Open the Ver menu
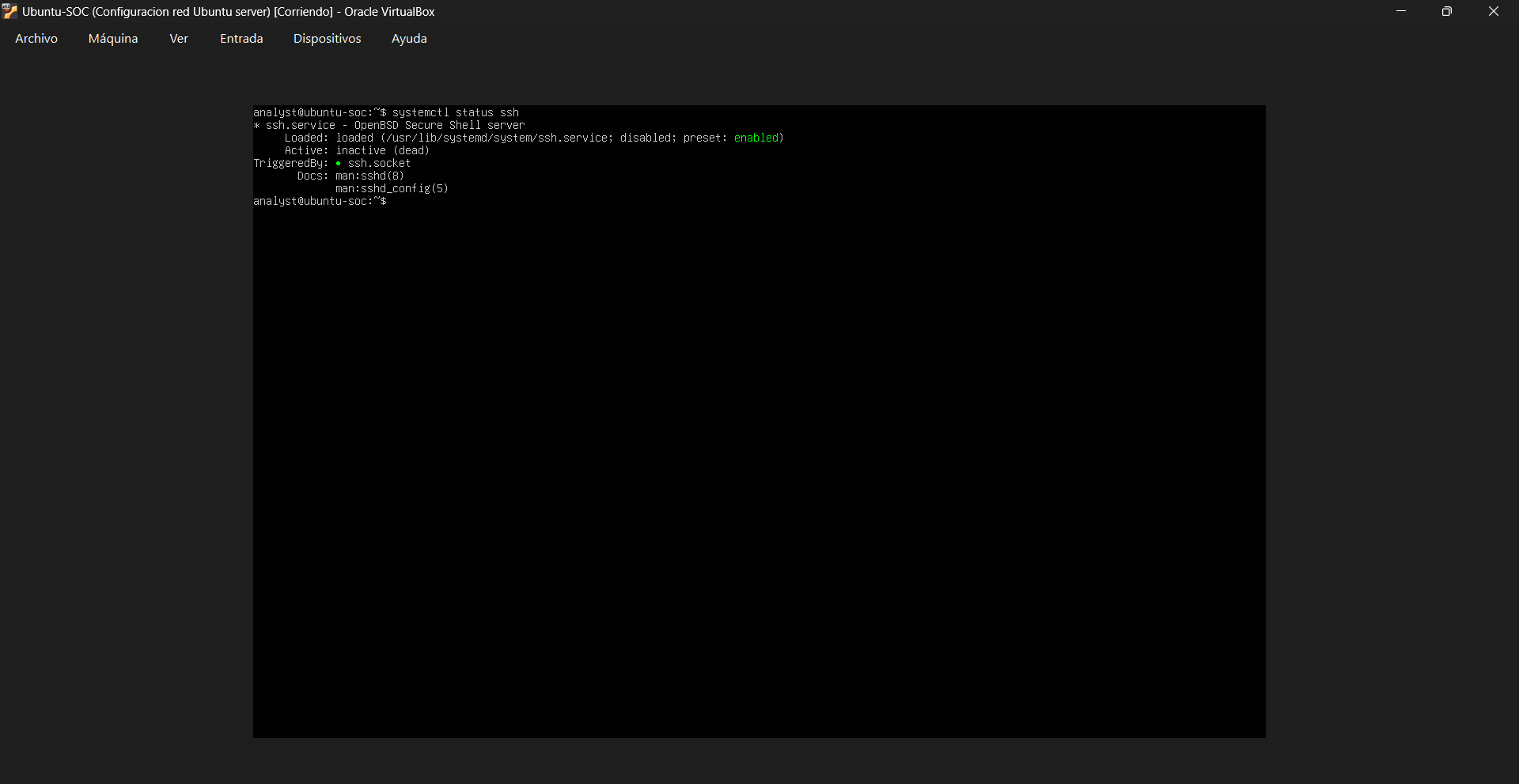The width and height of the screenshot is (1519, 784). coord(179,39)
